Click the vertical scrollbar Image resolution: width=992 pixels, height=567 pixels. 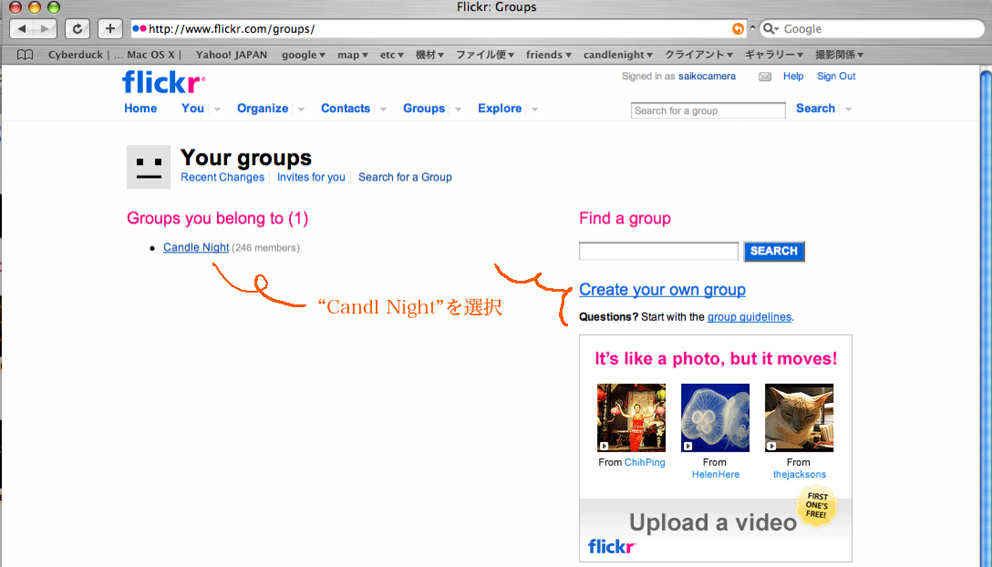[x=986, y=316]
